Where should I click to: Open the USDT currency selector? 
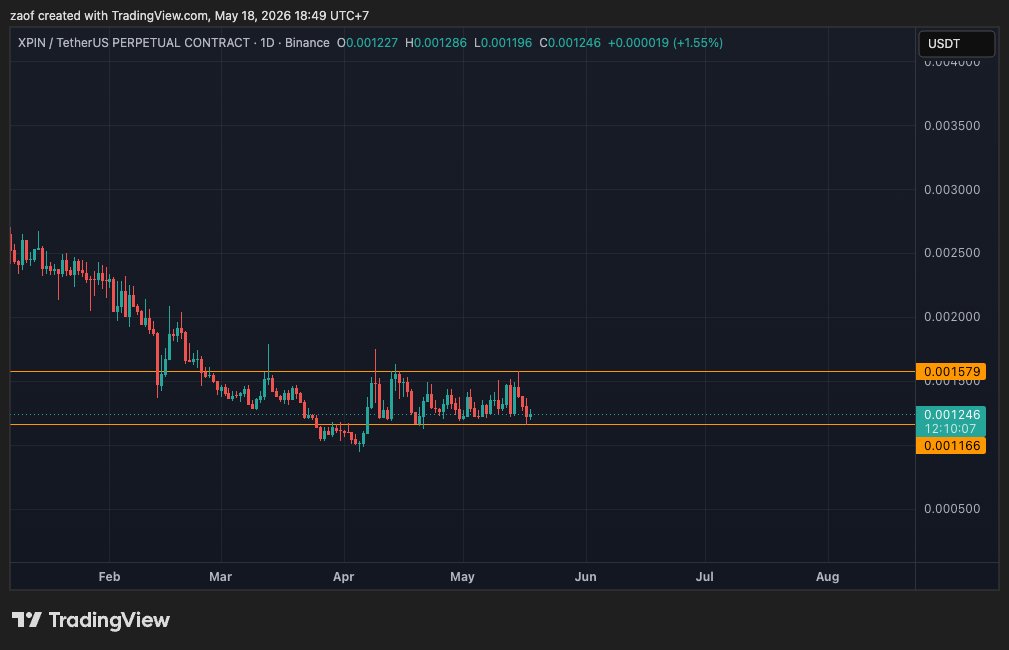click(956, 44)
